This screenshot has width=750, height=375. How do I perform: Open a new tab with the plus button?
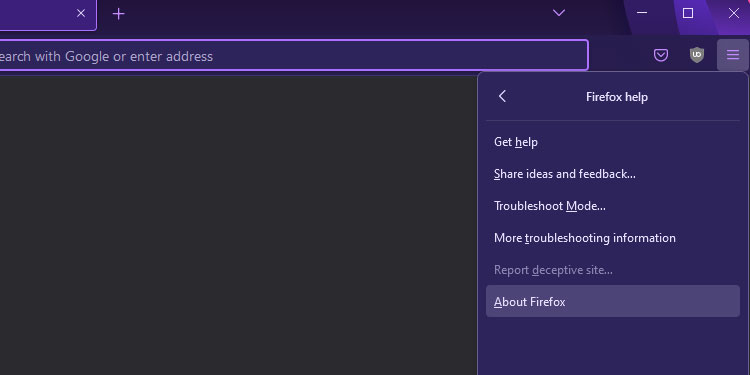118,14
